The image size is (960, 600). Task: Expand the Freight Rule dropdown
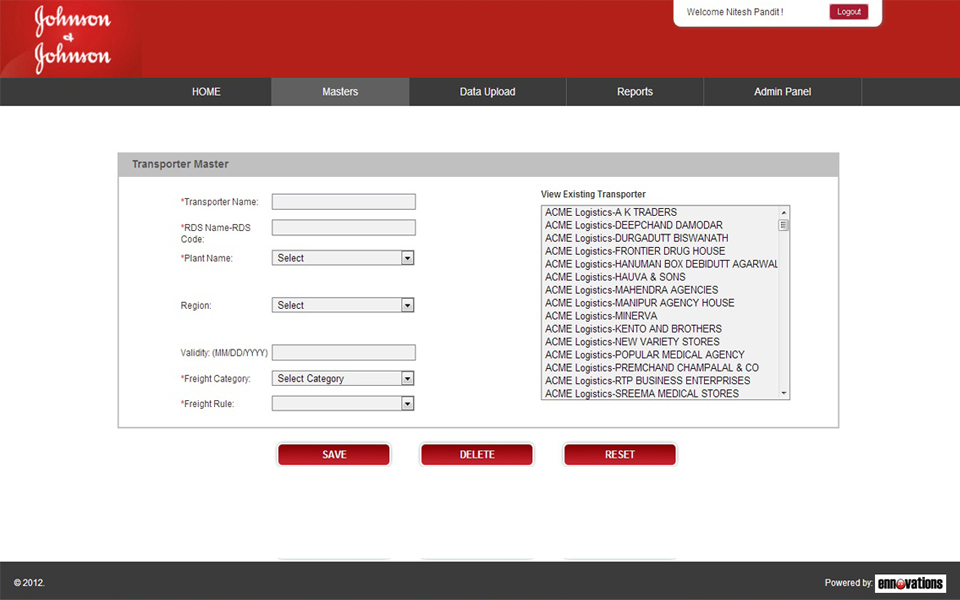(343, 404)
